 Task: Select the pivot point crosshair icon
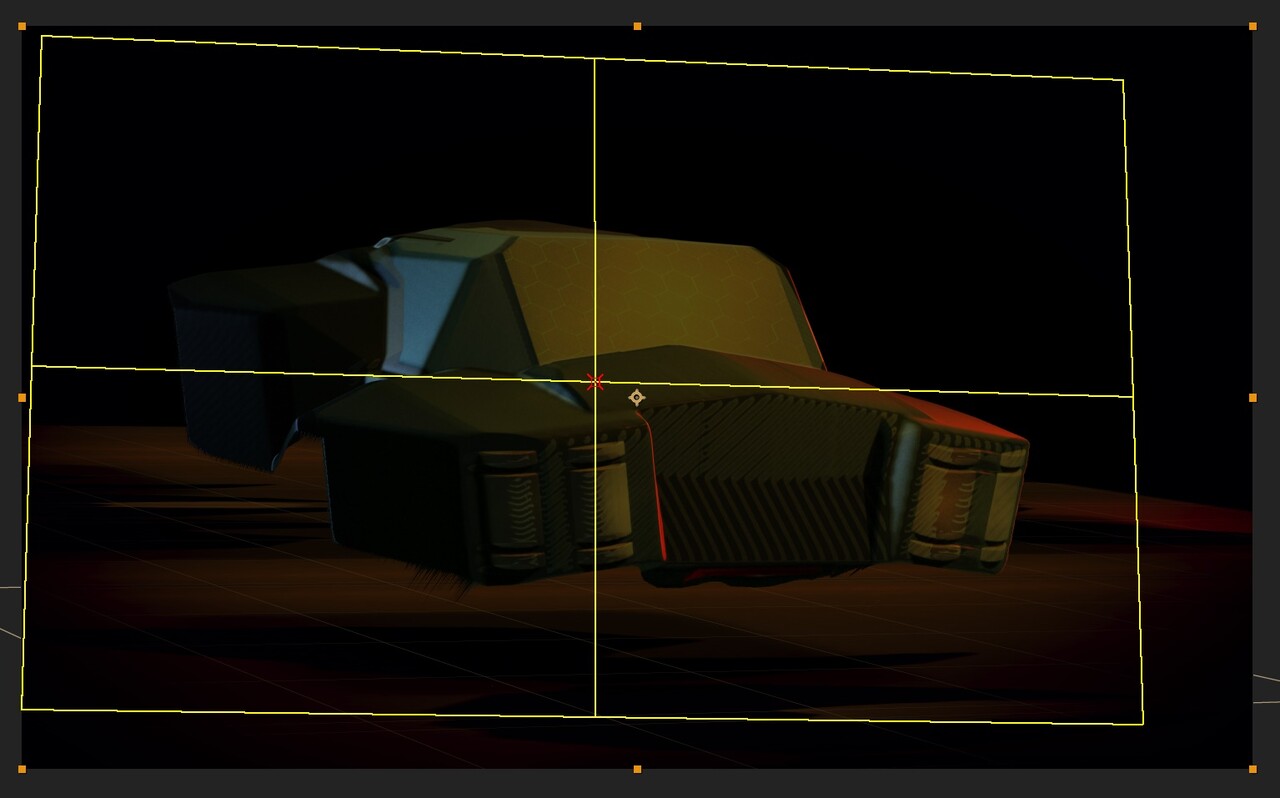[636, 398]
